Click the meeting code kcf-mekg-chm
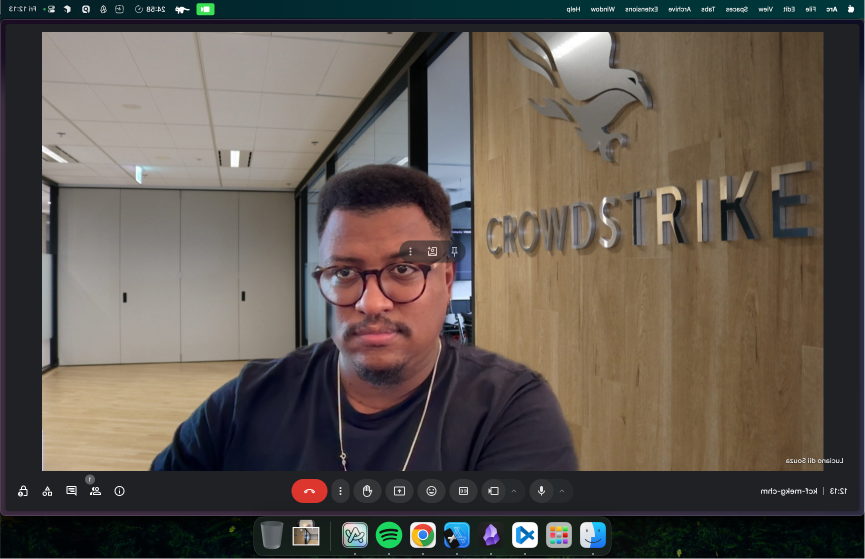Image resolution: width=865 pixels, height=559 pixels. pos(789,491)
